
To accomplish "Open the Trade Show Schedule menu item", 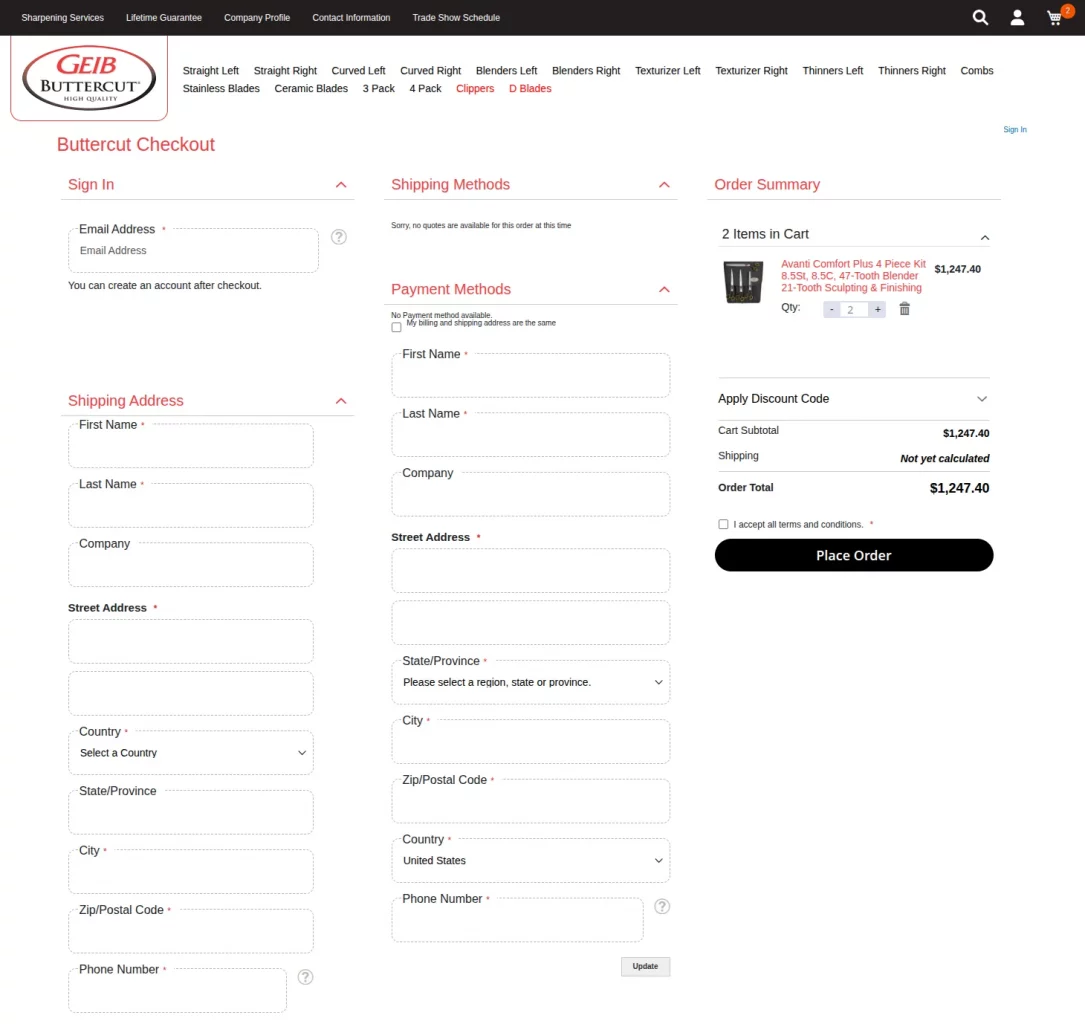I will (x=456, y=17).
